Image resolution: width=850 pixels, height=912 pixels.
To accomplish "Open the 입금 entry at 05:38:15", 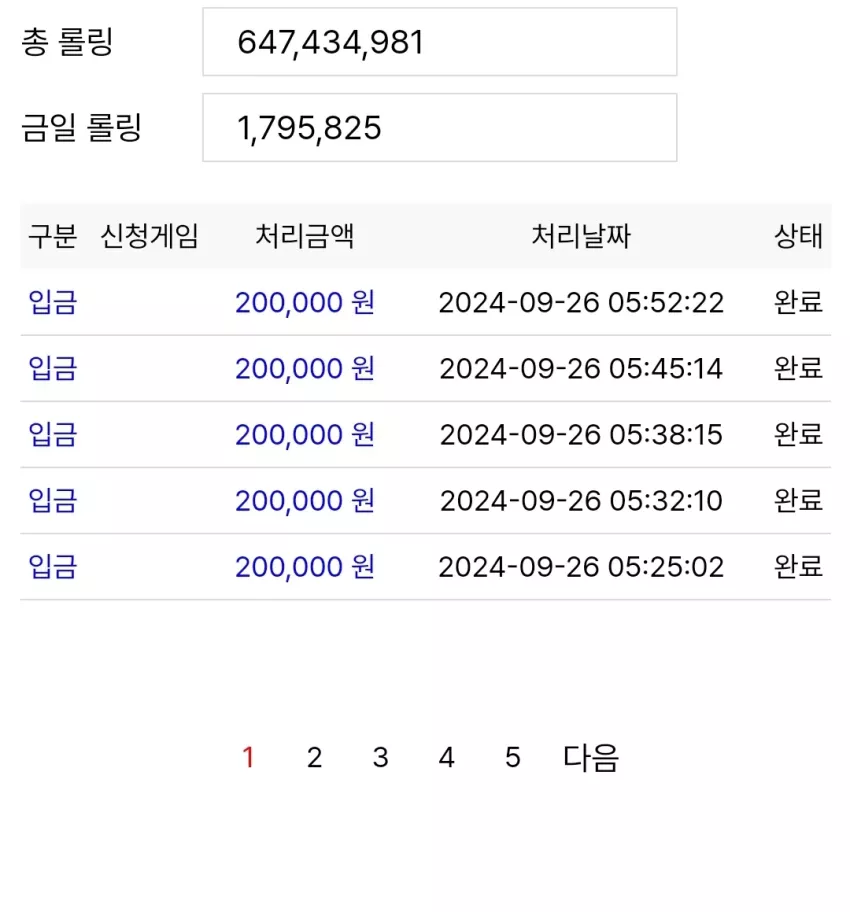I will click(52, 434).
